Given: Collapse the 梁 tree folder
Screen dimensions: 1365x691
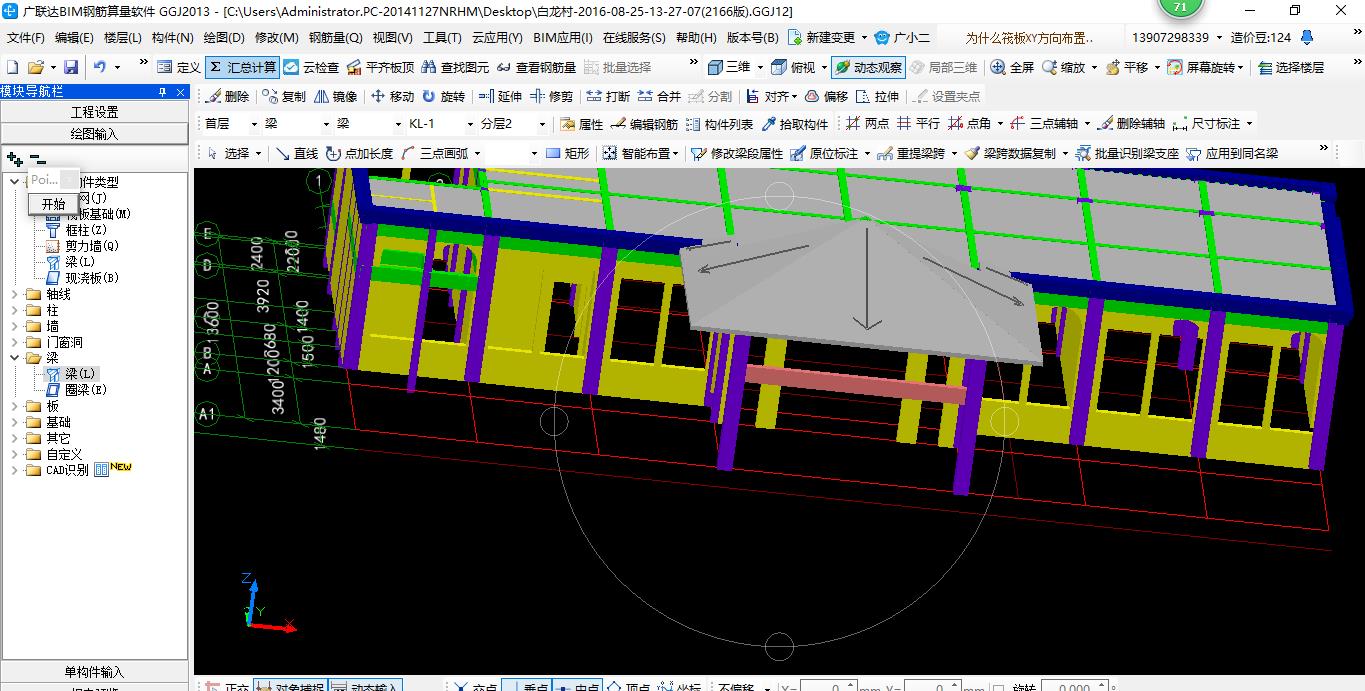Looking at the screenshot, I should tap(15, 358).
